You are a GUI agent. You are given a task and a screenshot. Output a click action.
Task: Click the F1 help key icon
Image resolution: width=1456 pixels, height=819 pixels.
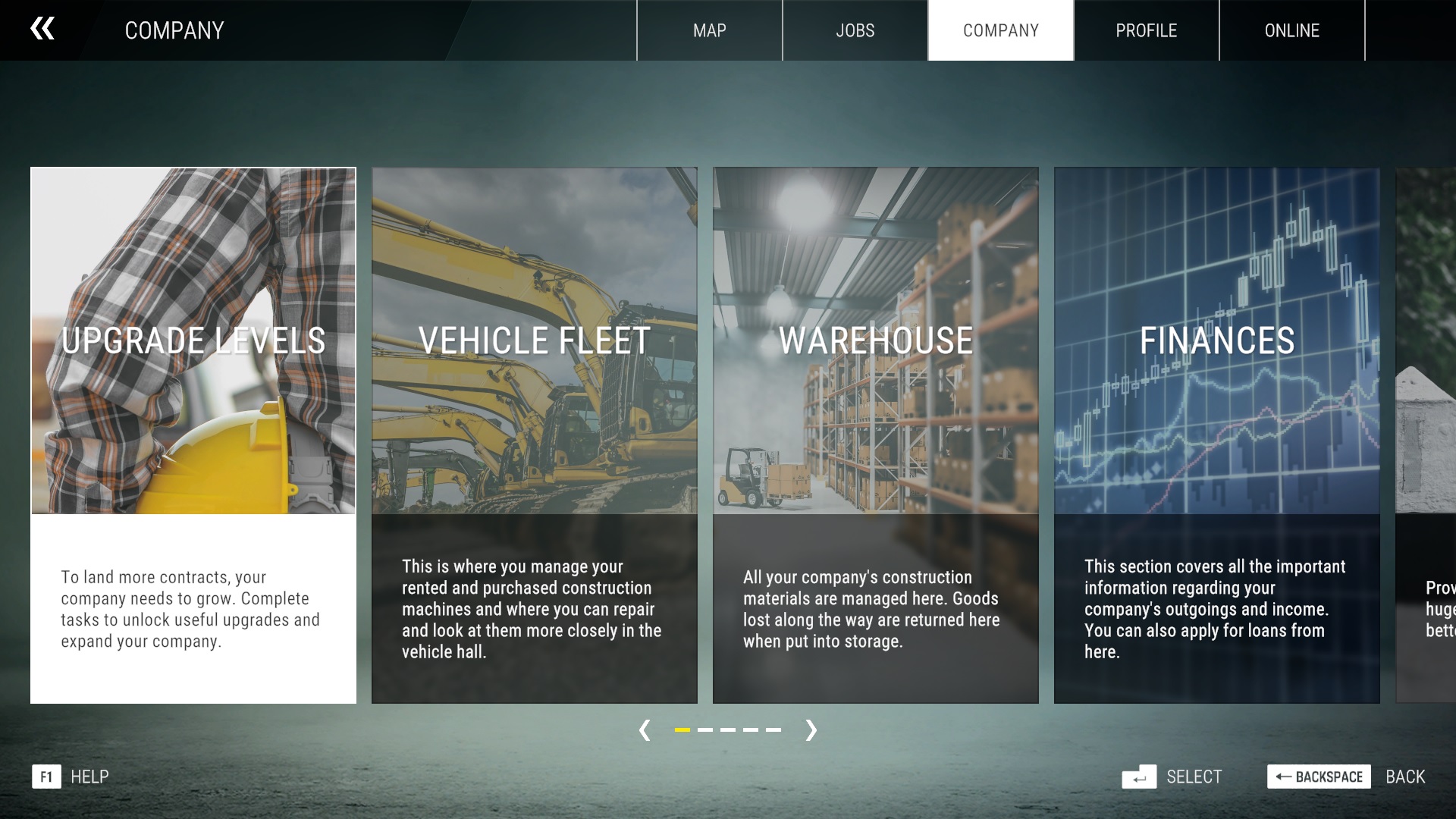[x=46, y=777]
